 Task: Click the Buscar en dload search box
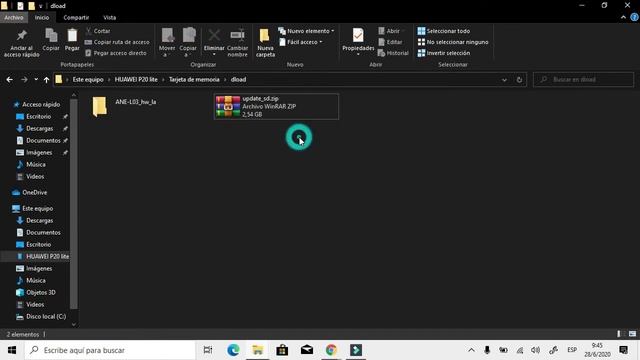pyautogui.click(x=583, y=80)
